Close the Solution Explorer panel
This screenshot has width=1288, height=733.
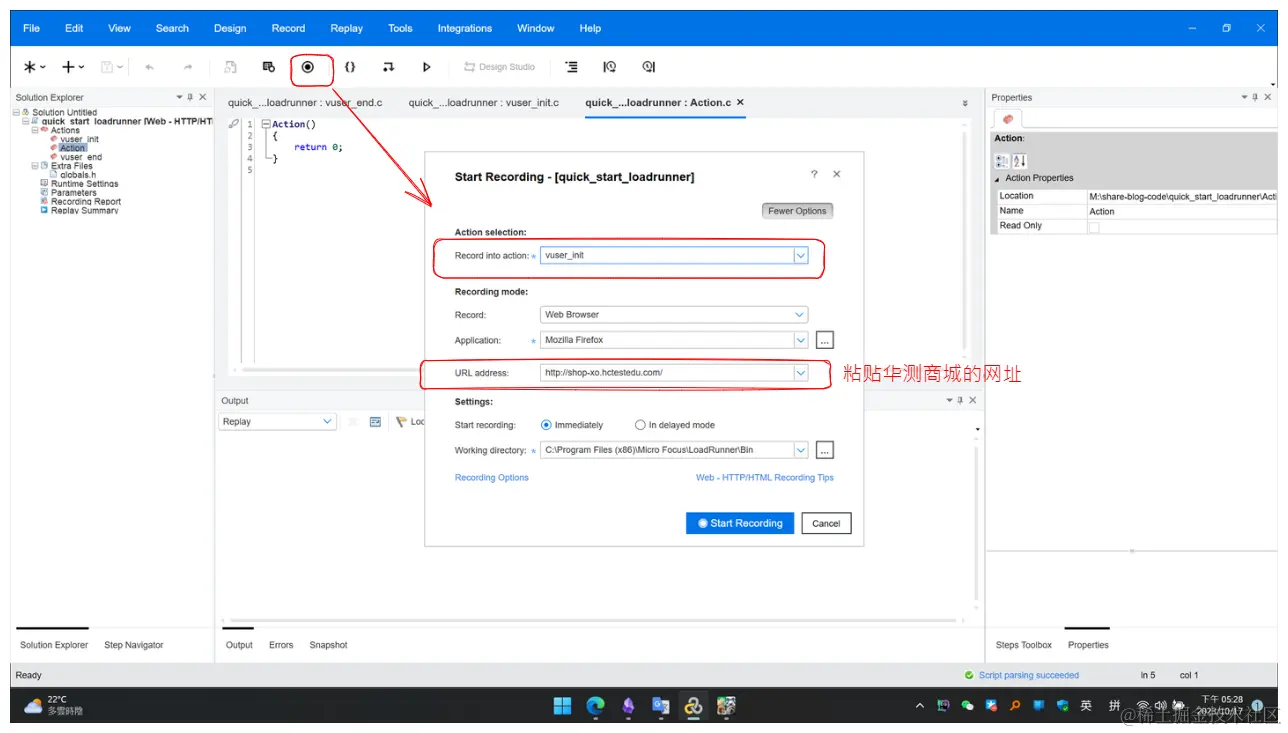click(x=203, y=97)
